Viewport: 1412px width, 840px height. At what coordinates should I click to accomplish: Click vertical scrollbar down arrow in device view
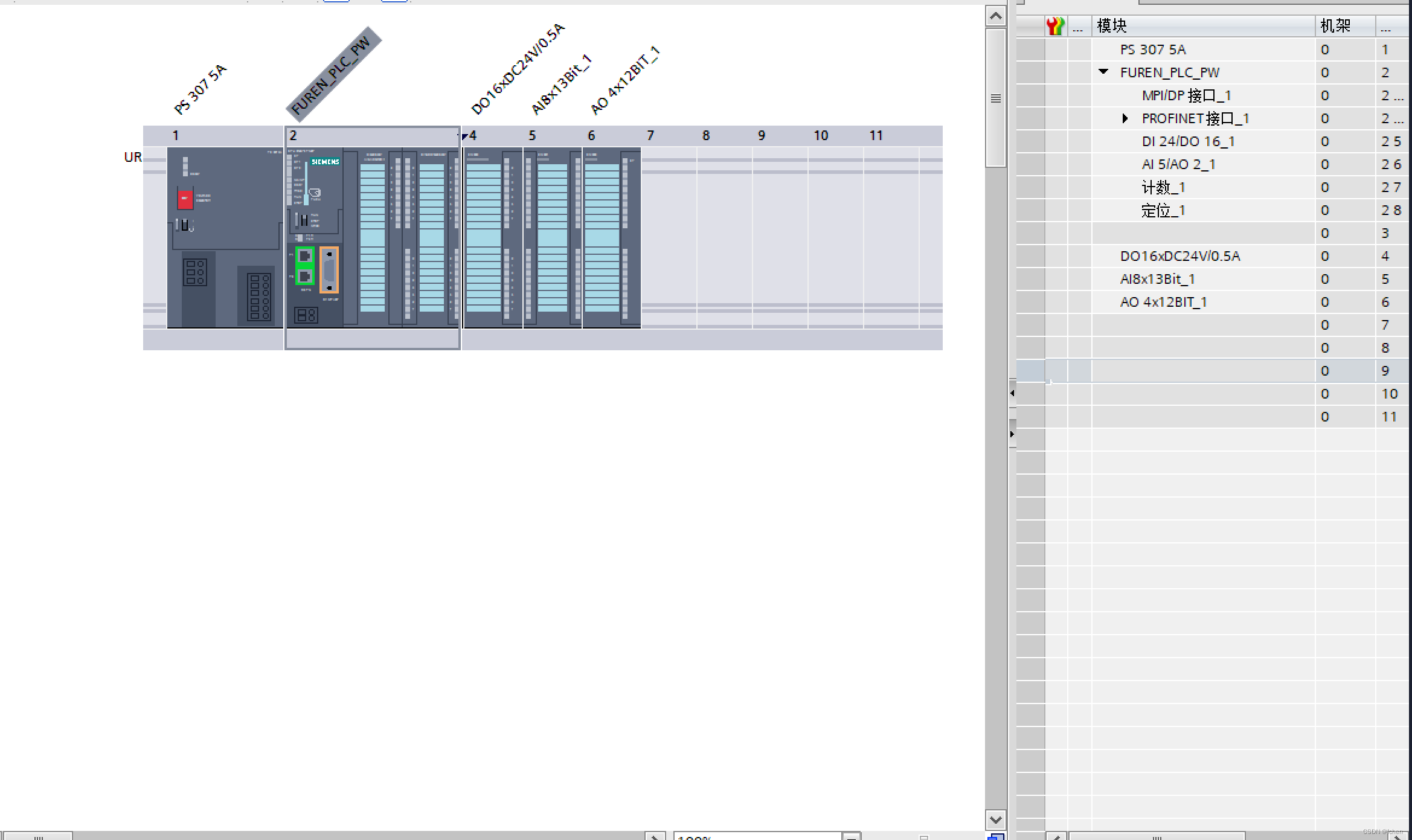pyautogui.click(x=995, y=819)
